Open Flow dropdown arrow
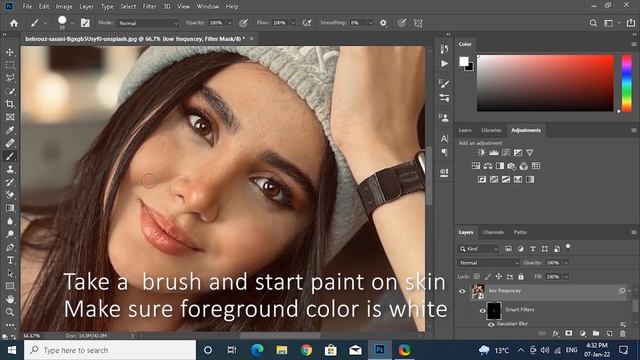The width and height of the screenshot is (640, 360). click(x=293, y=23)
